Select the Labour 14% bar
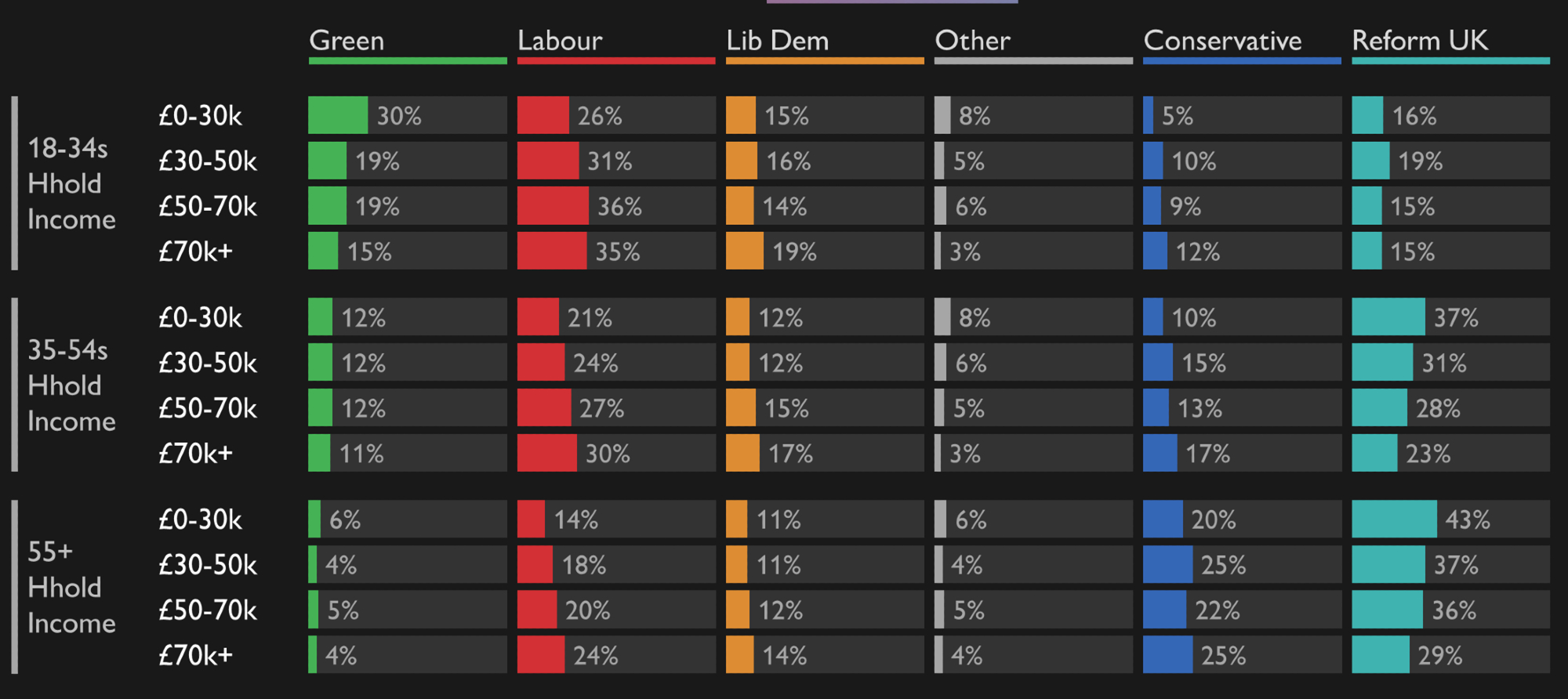1568x699 pixels. [531, 519]
